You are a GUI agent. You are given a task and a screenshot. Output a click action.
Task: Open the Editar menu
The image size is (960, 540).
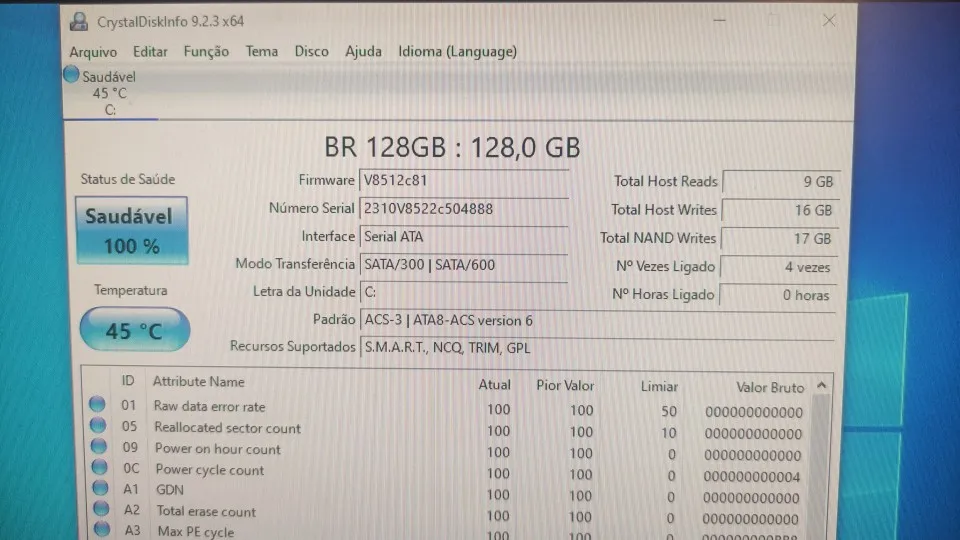pyautogui.click(x=150, y=52)
